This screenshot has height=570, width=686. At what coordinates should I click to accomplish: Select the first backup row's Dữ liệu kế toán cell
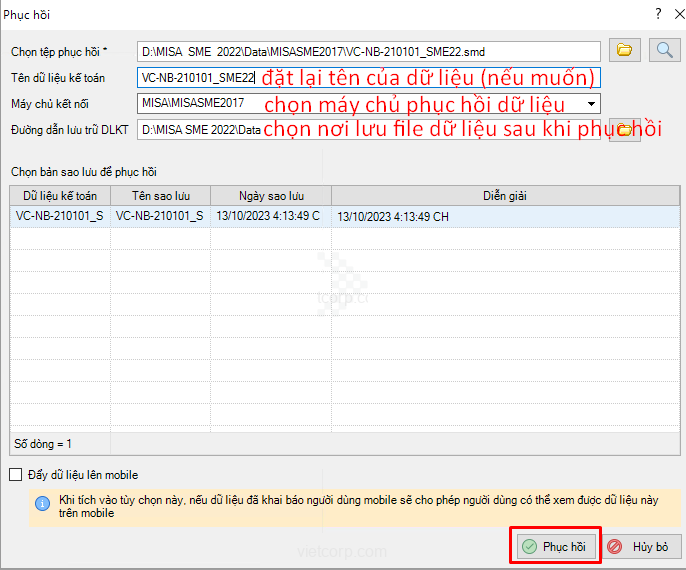(x=60, y=216)
